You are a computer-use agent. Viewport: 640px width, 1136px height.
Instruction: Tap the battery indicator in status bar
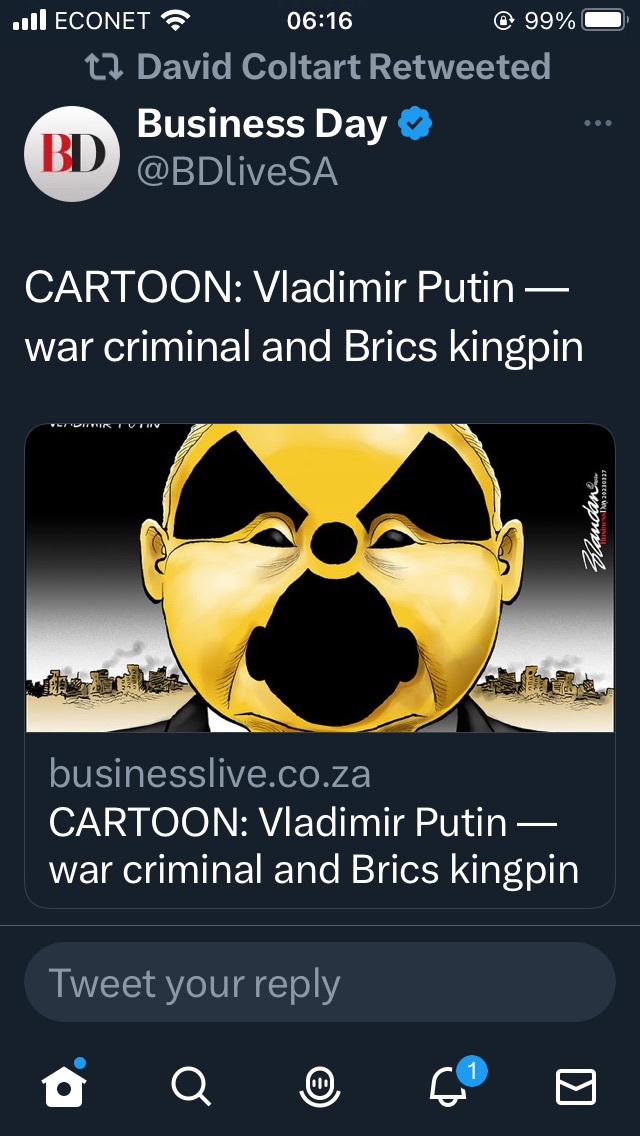click(604, 21)
